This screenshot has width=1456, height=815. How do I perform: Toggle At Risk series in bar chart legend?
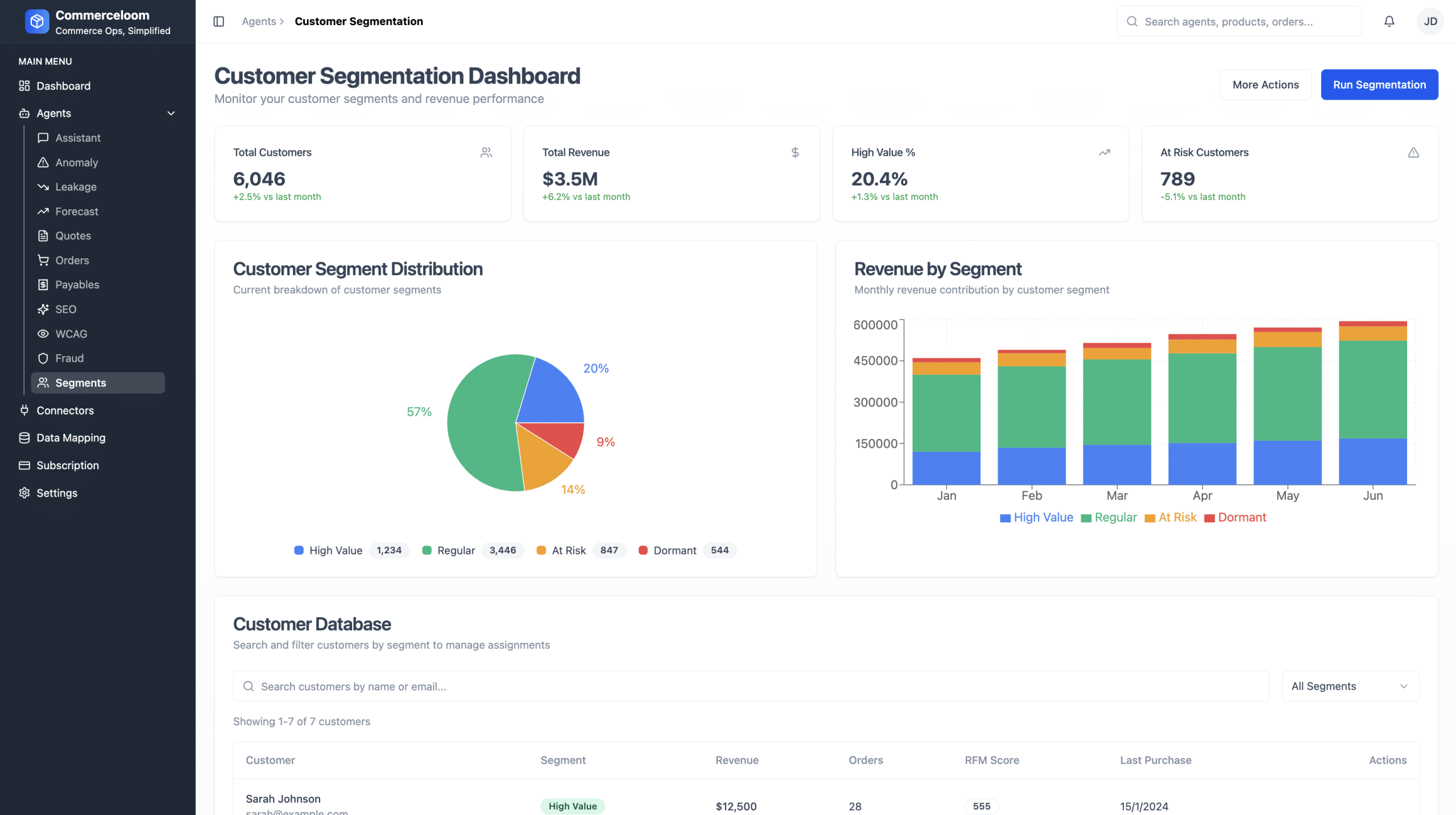(1170, 518)
